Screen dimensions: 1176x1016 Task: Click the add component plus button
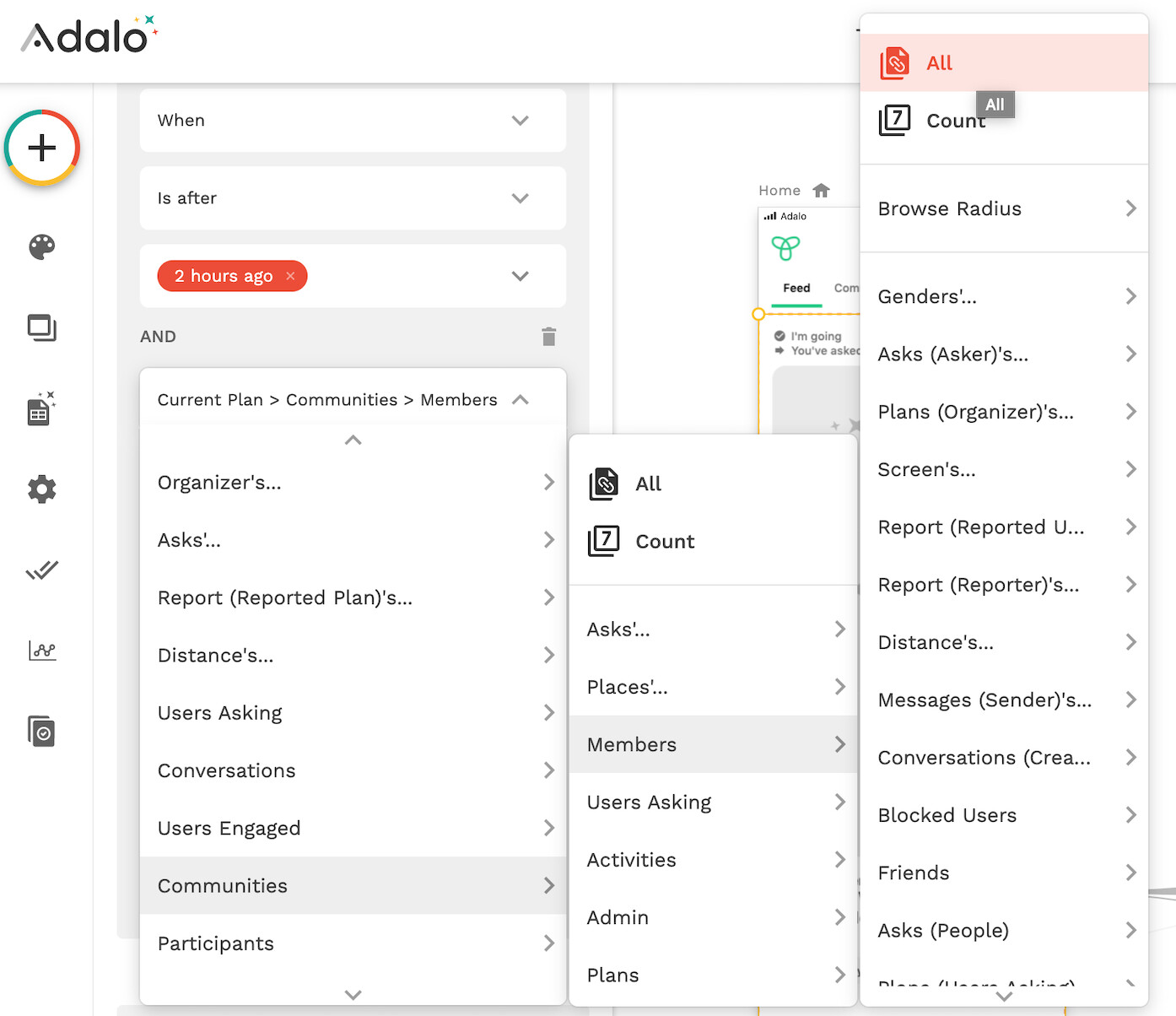[x=41, y=148]
